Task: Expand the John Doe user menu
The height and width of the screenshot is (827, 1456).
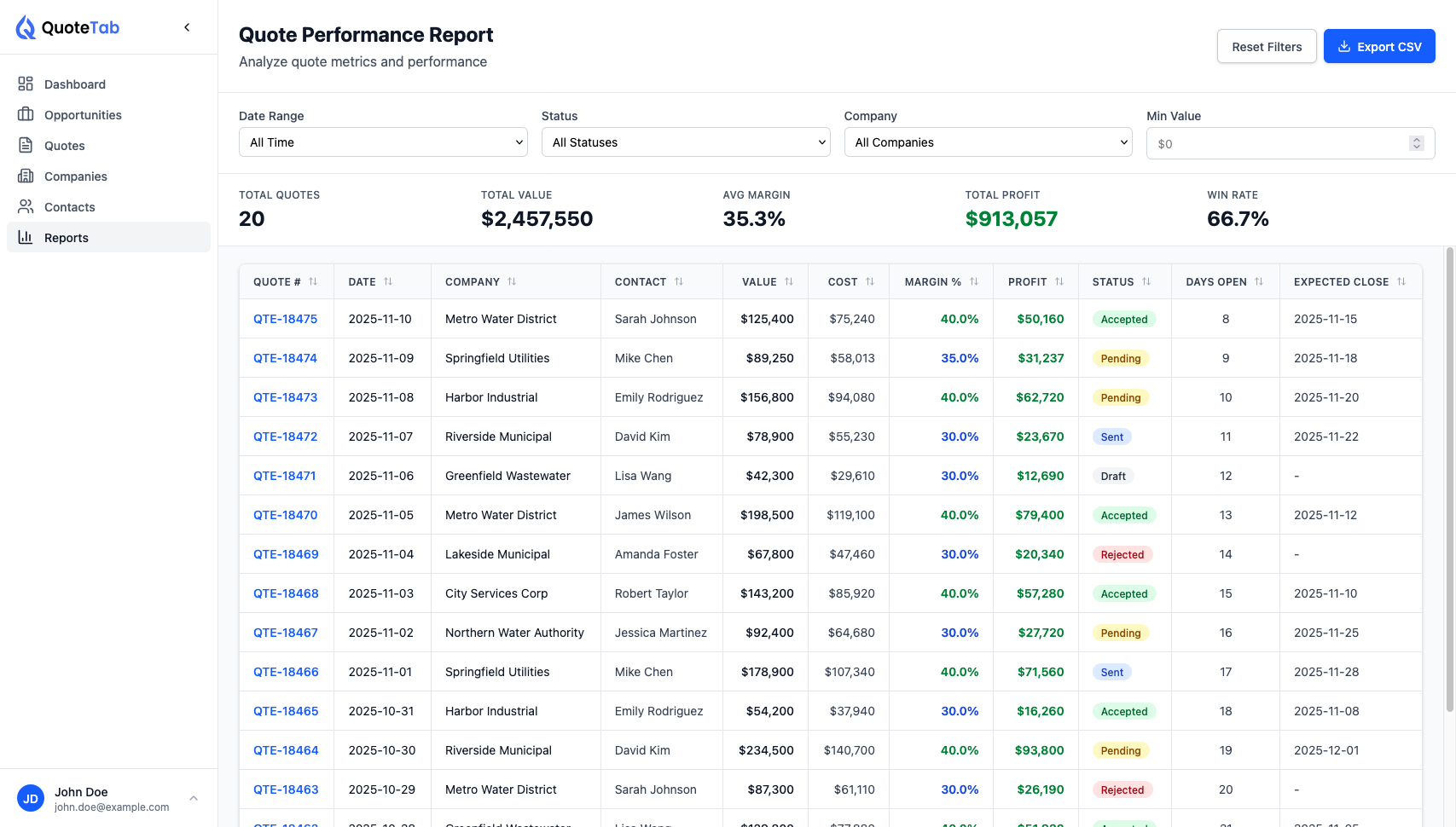Action: click(x=194, y=798)
